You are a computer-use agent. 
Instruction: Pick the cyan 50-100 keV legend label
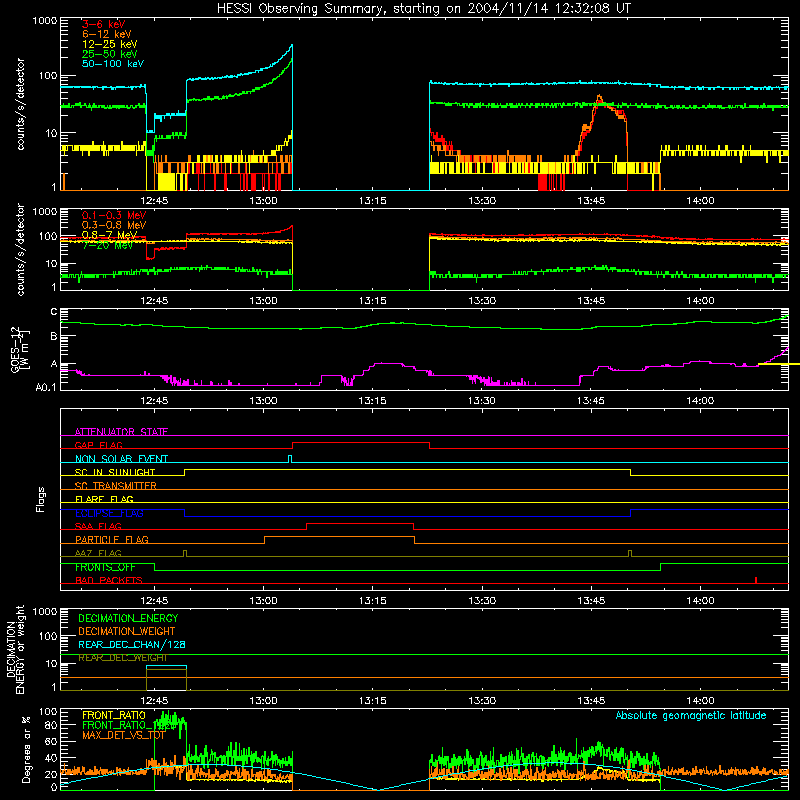pos(113,64)
